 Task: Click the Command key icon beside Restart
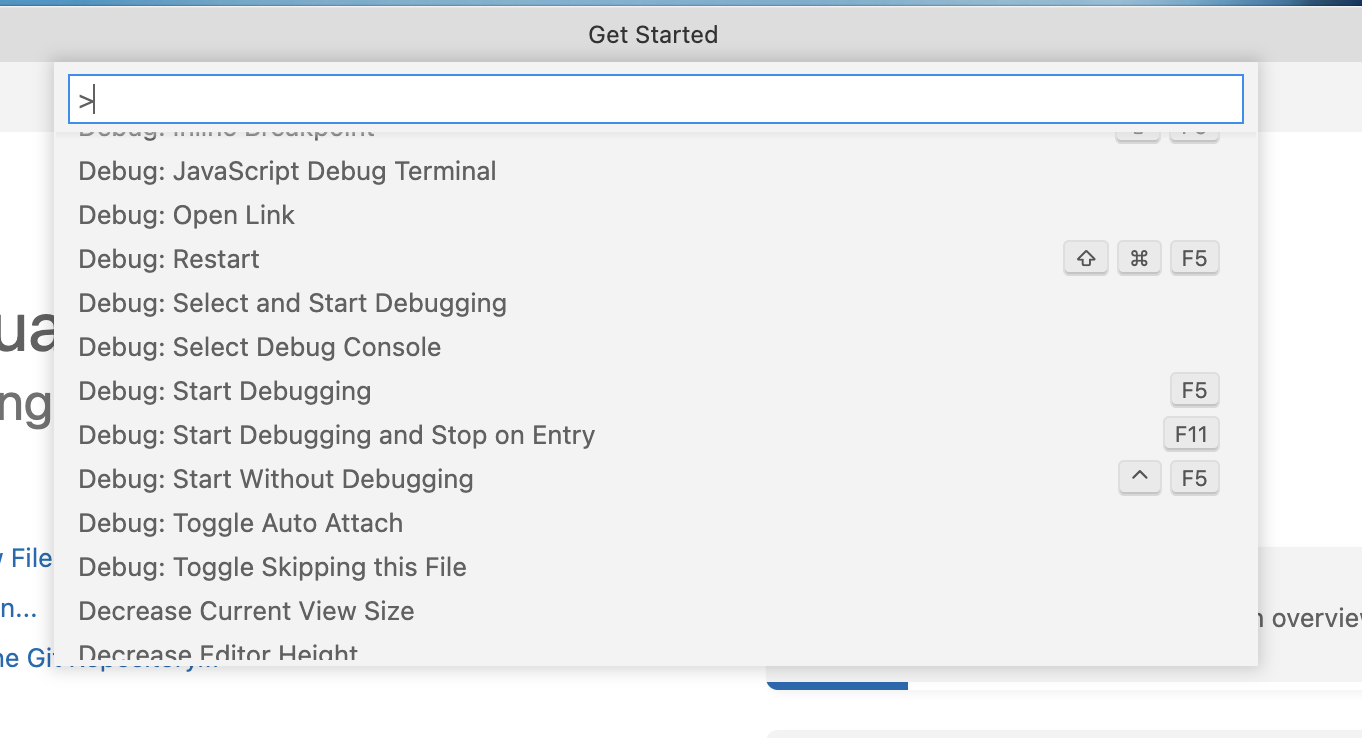pyautogui.click(x=1139, y=259)
